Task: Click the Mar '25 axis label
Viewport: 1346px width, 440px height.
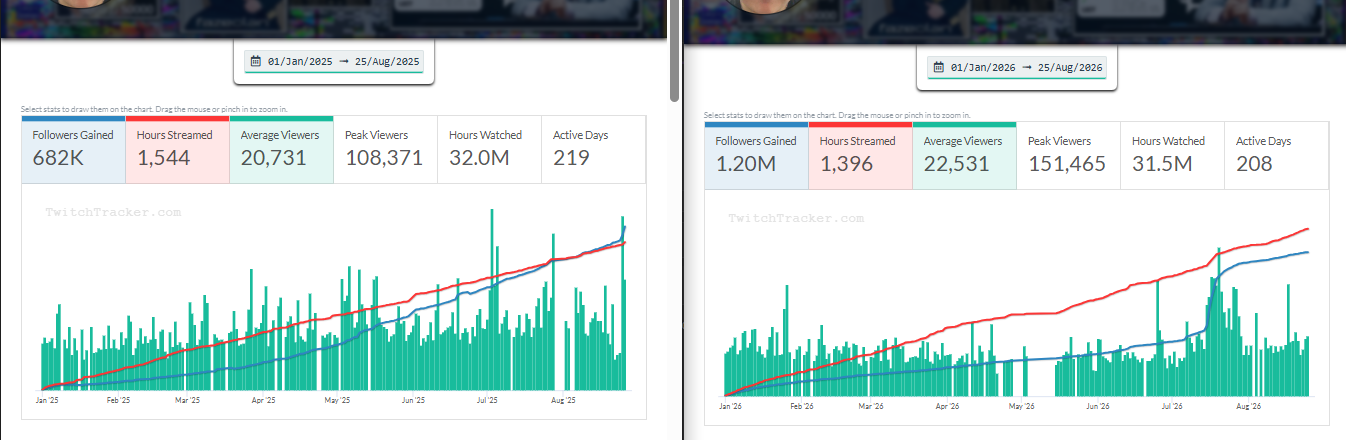Action: point(188,400)
